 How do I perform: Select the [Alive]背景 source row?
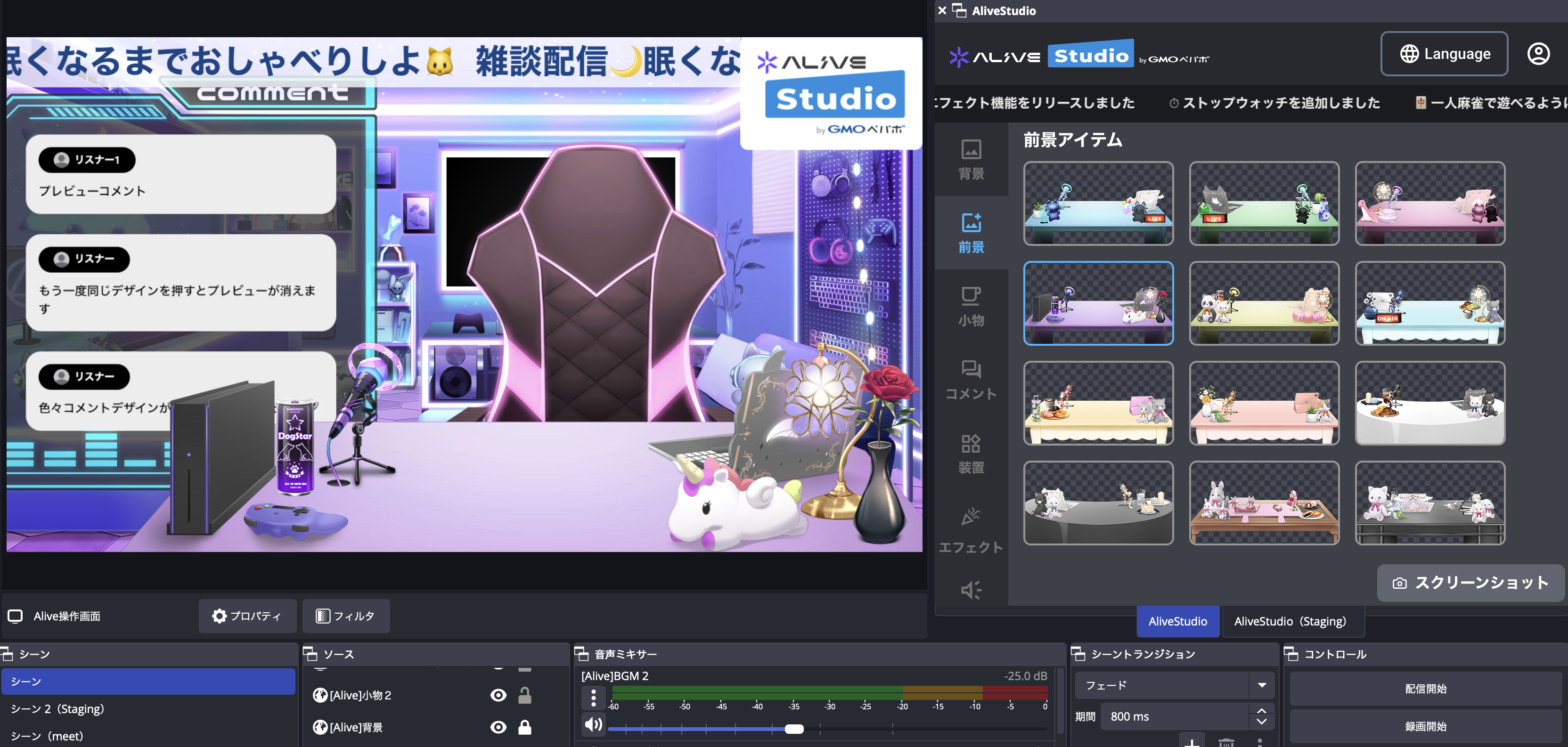click(436, 727)
